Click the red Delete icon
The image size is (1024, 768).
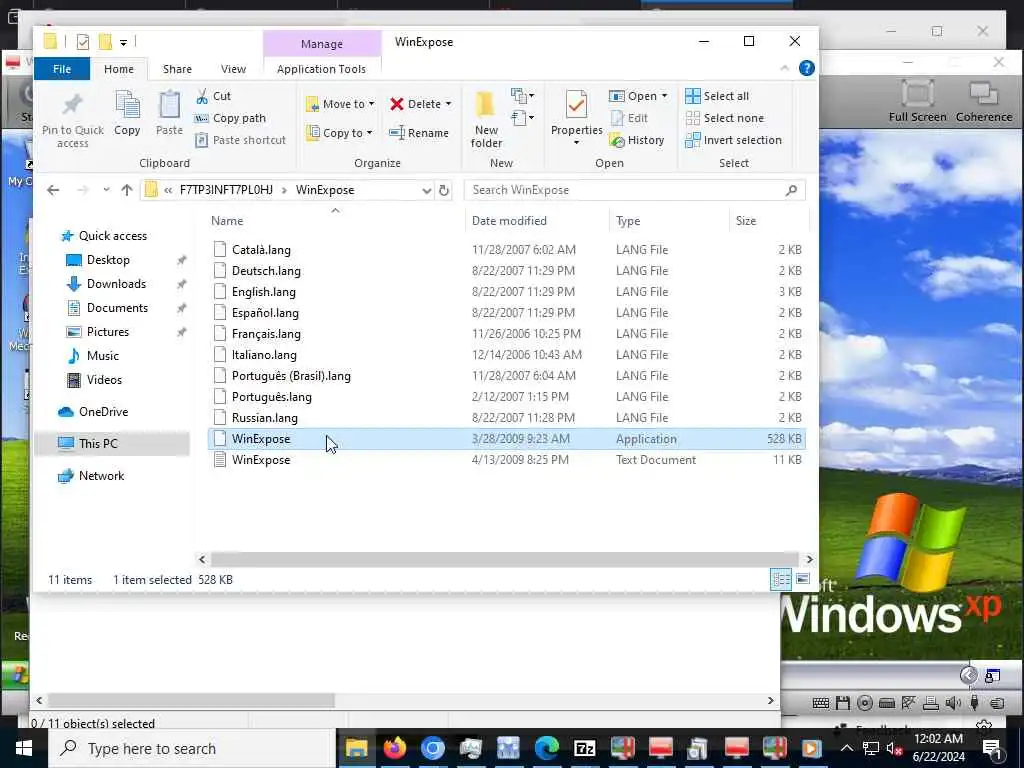396,104
